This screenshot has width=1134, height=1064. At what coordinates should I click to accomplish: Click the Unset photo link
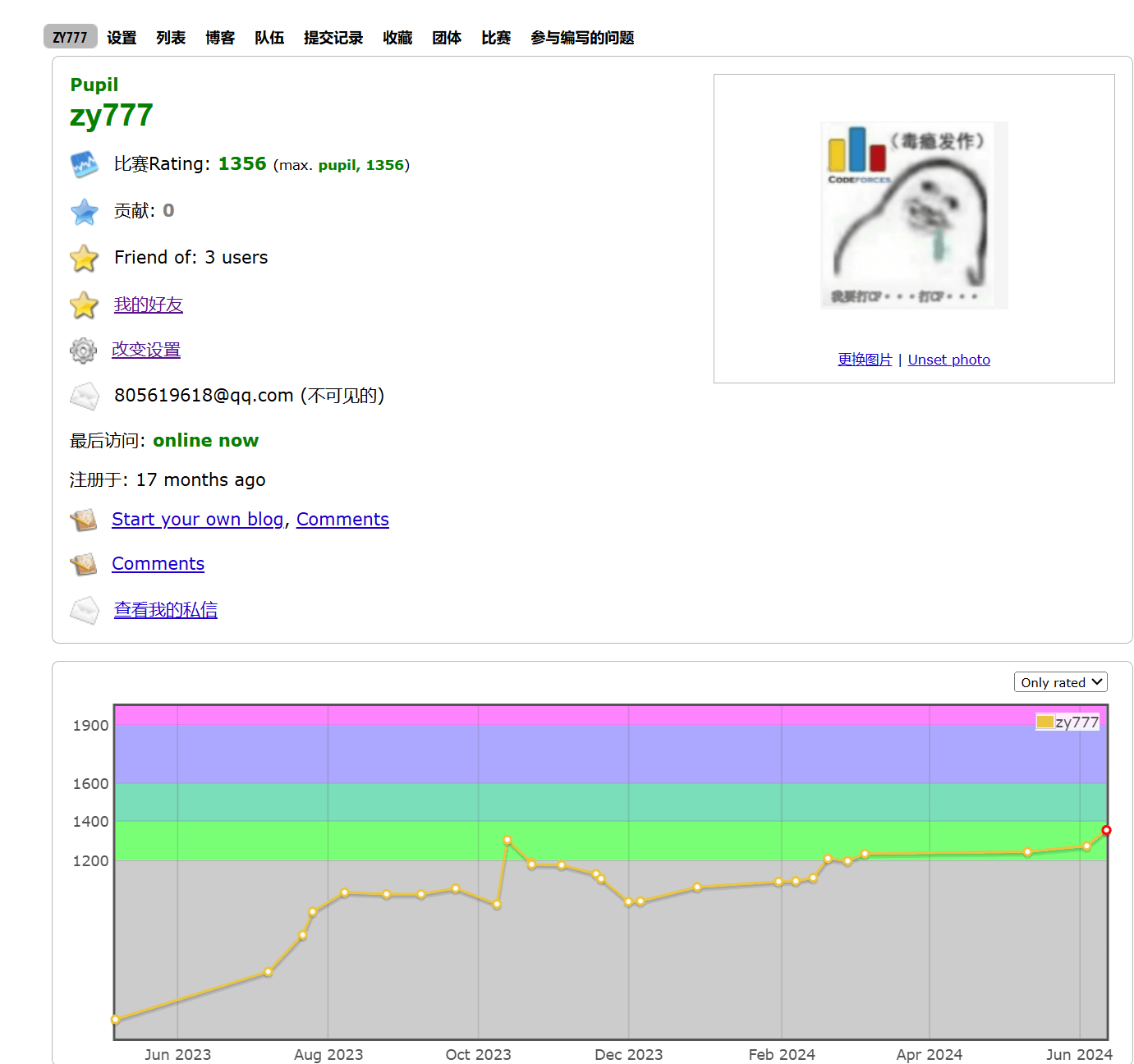[x=948, y=360]
